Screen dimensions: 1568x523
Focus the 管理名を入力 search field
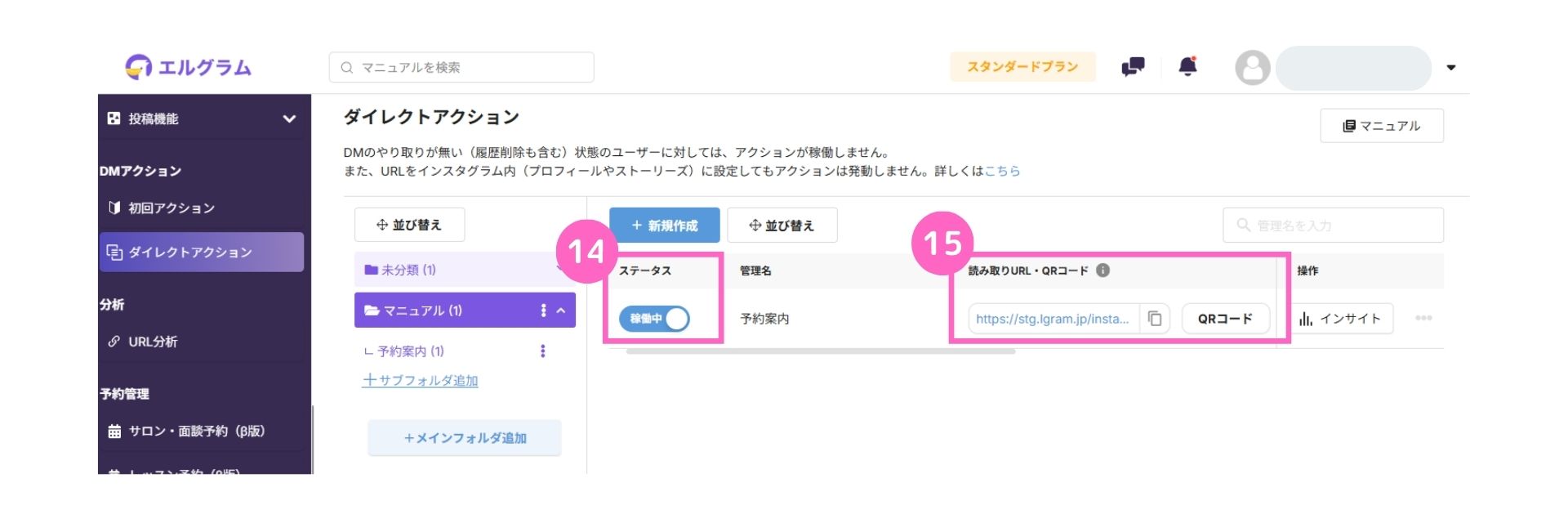(x=1333, y=225)
